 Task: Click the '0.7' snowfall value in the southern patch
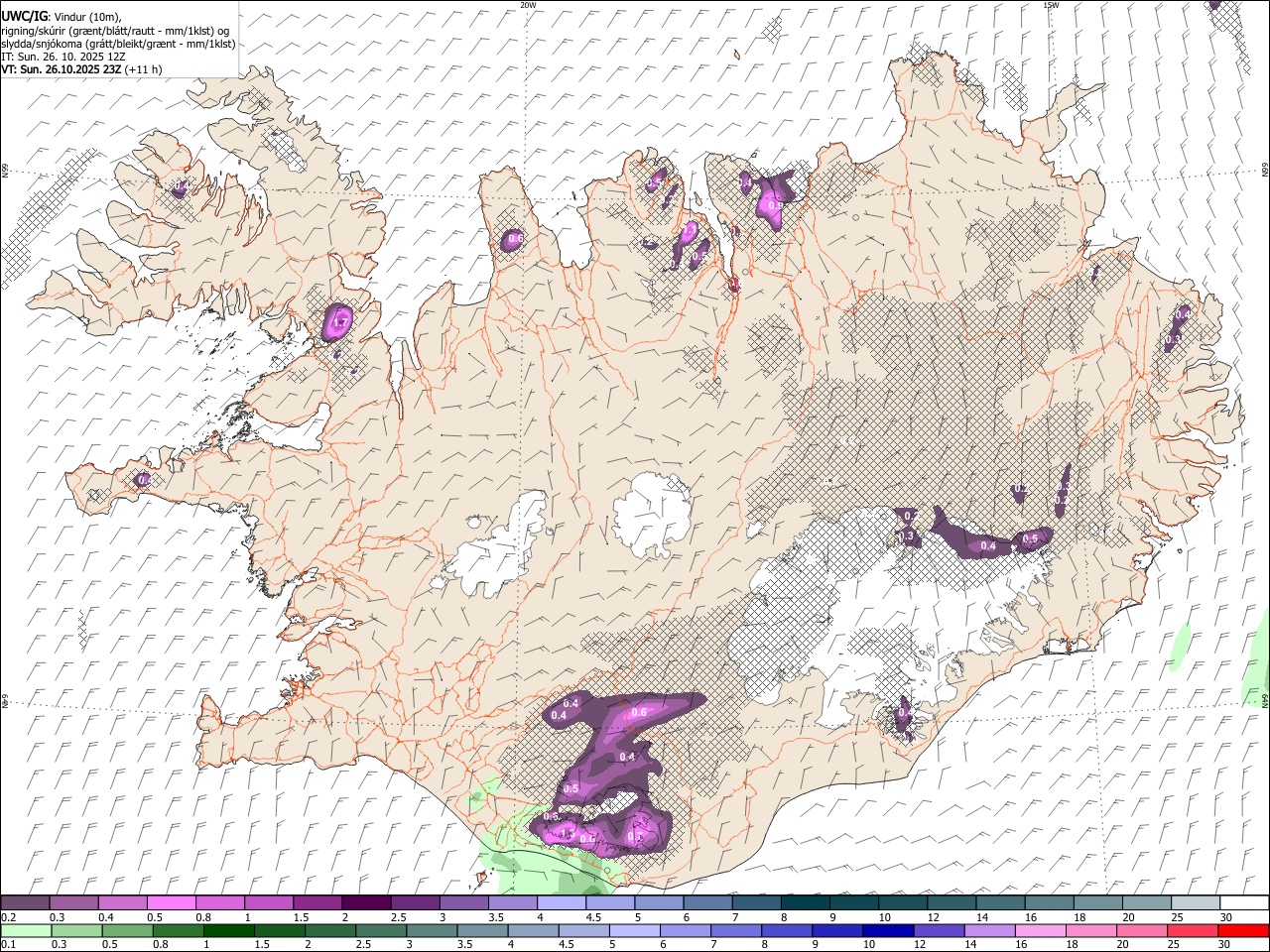point(636,836)
